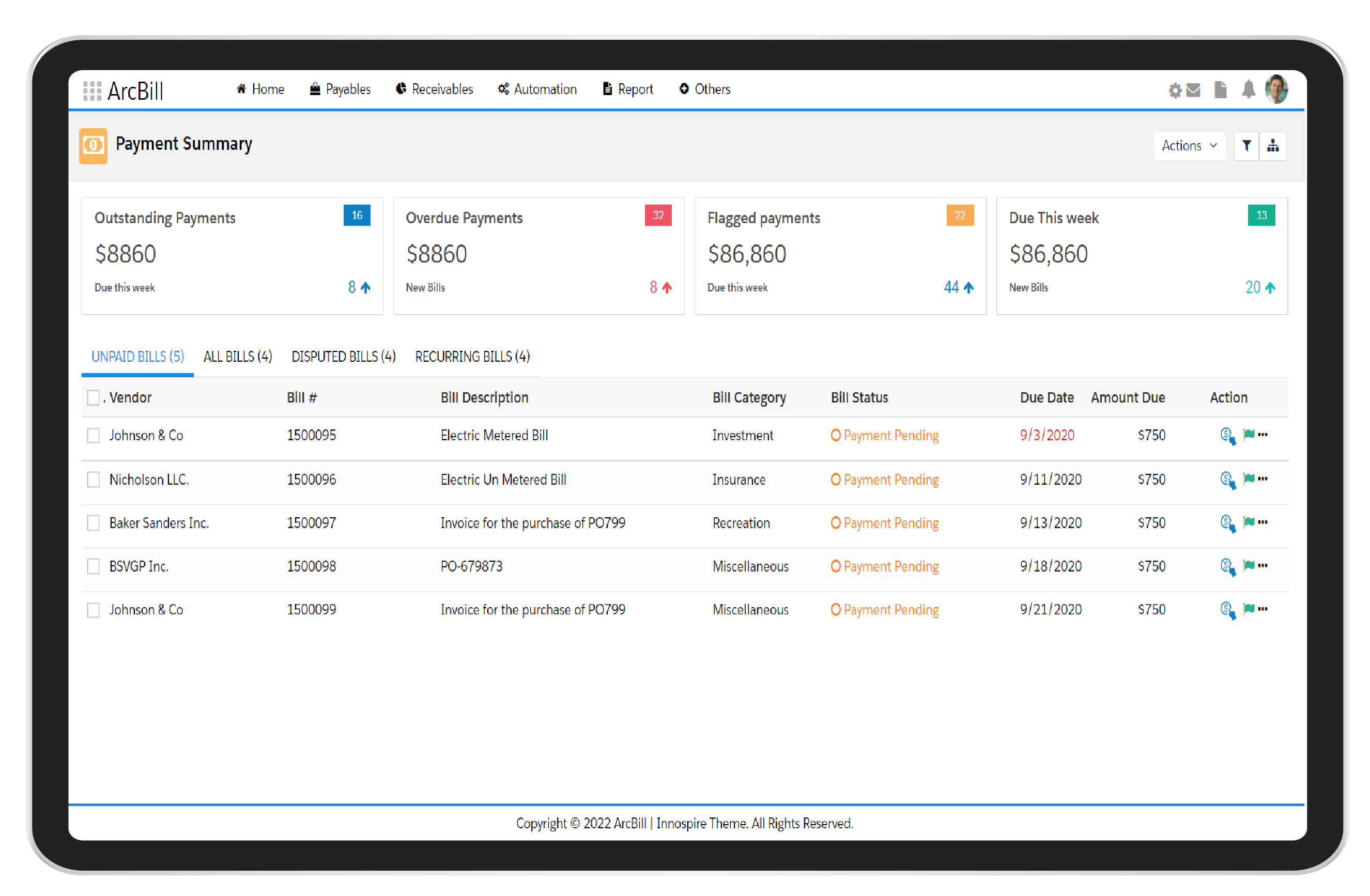Click the filter funnel icon
The width and height of the screenshot is (1370, 896).
(x=1246, y=146)
